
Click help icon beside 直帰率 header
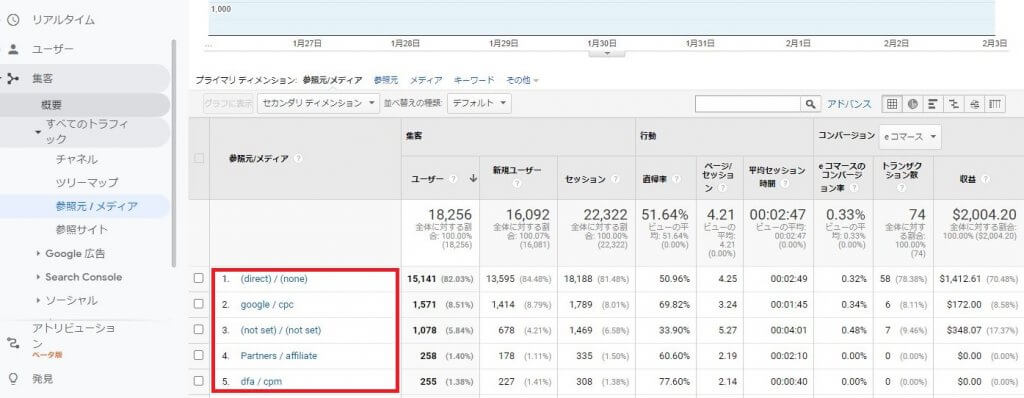pos(677,179)
